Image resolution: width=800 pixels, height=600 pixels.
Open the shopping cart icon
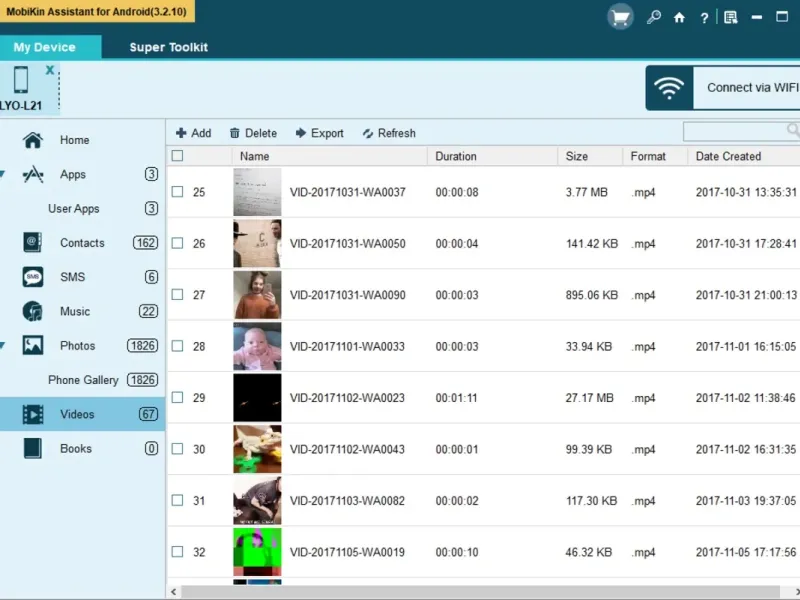620,17
